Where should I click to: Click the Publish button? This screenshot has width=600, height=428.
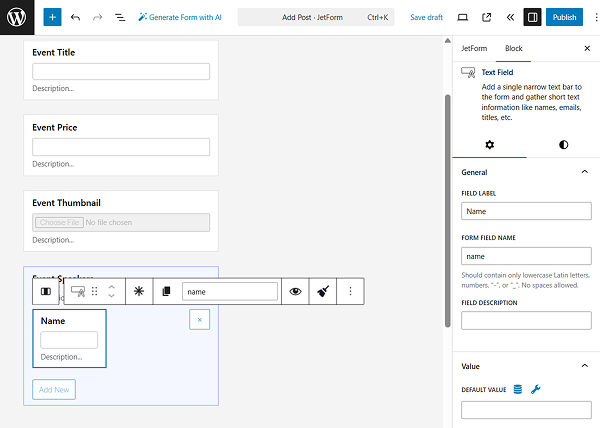pyautogui.click(x=564, y=17)
